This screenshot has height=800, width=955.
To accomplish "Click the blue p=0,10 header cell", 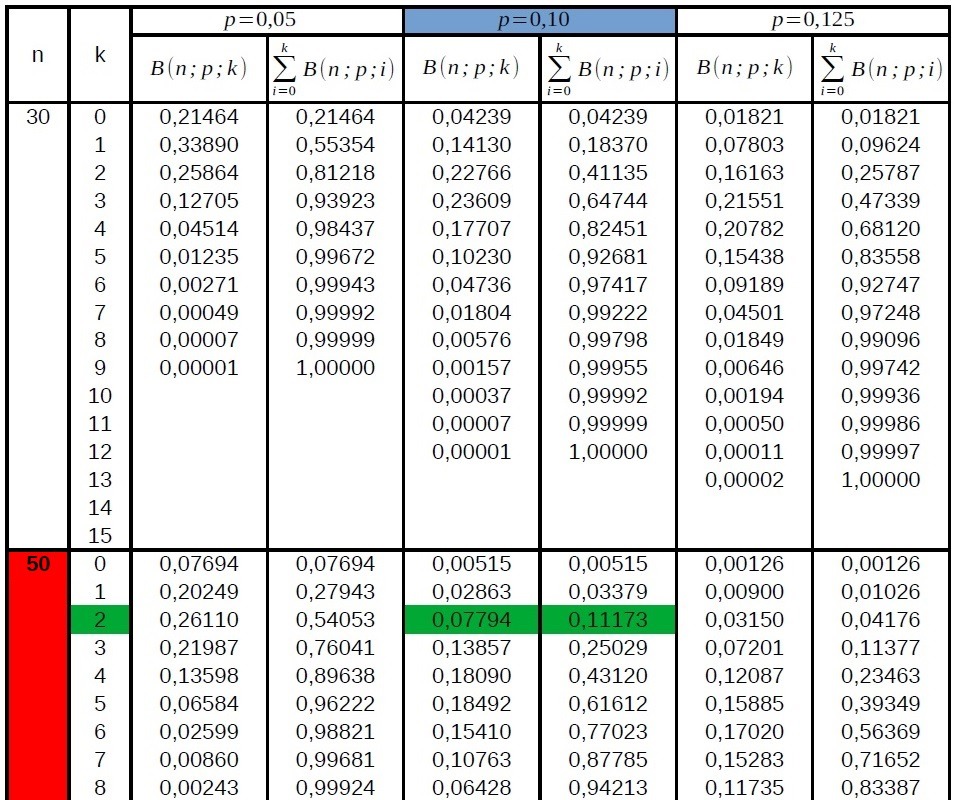I will [x=540, y=21].
